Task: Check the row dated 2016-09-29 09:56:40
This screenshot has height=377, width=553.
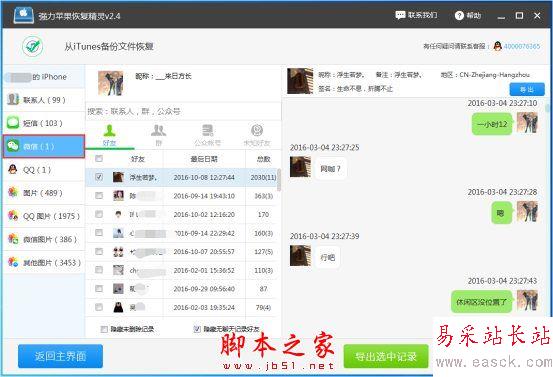Action: click(x=99, y=289)
